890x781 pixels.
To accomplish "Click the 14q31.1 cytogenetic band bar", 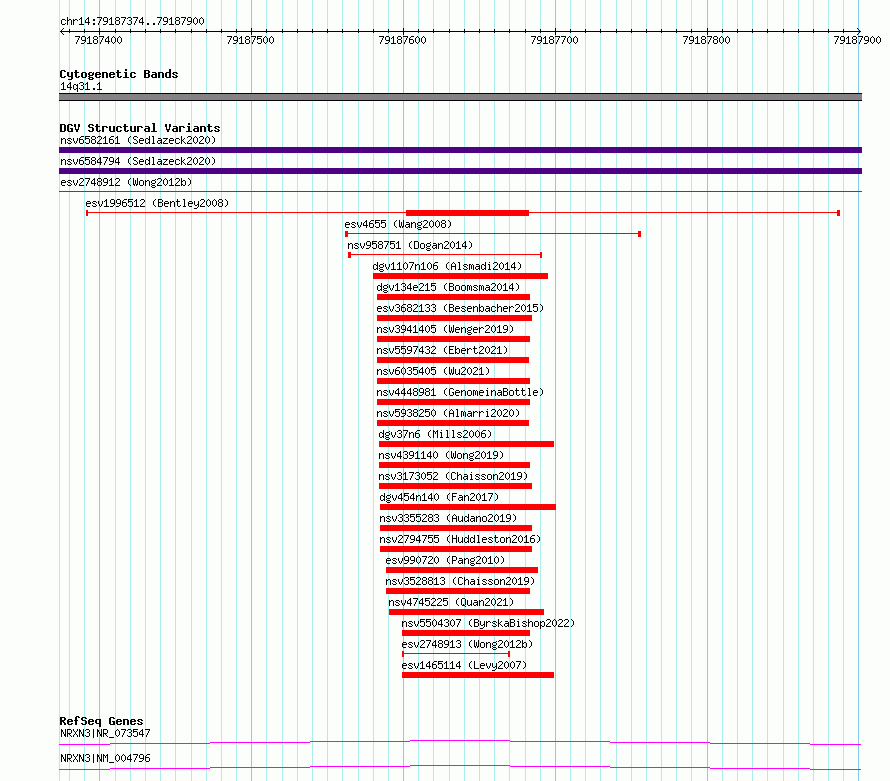I will [x=460, y=97].
